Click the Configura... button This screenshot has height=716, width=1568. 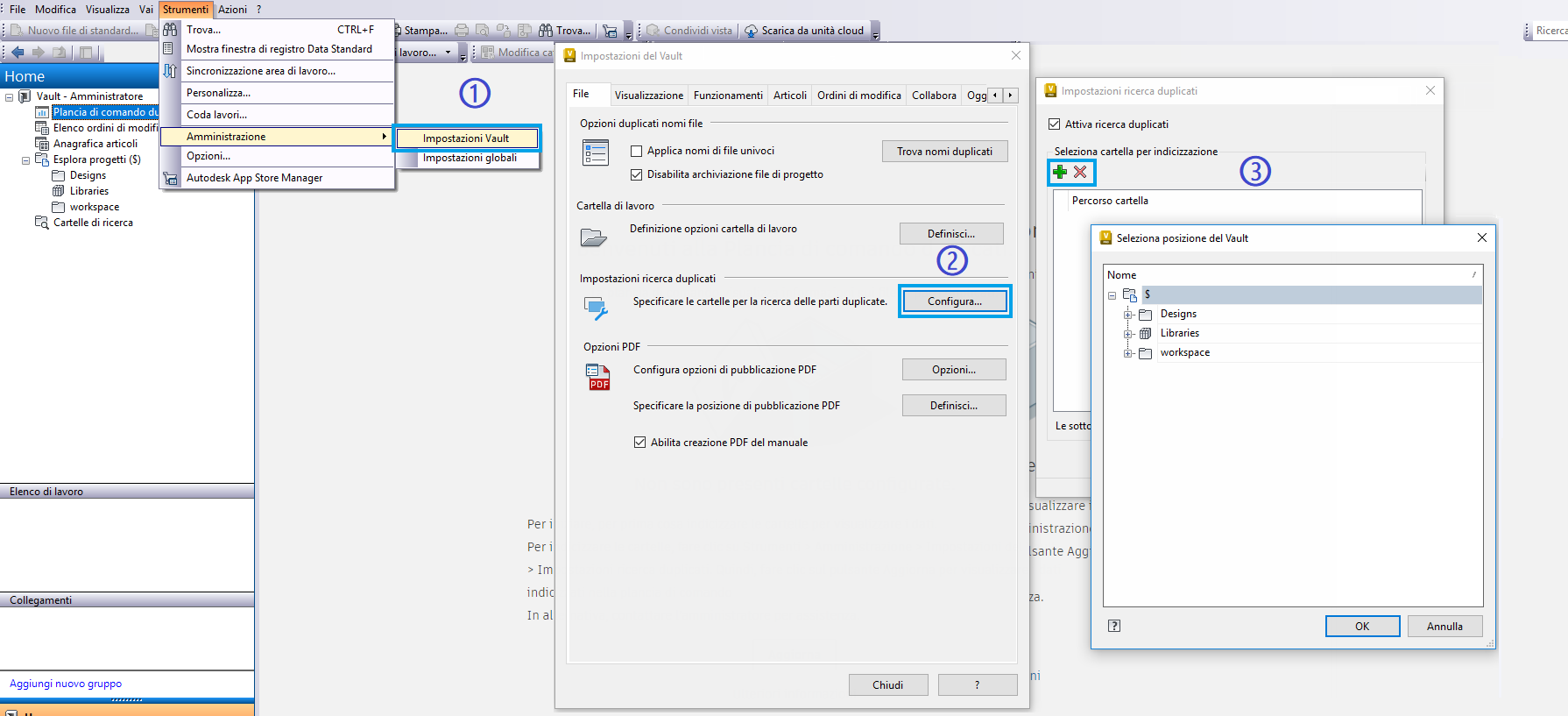click(x=955, y=301)
